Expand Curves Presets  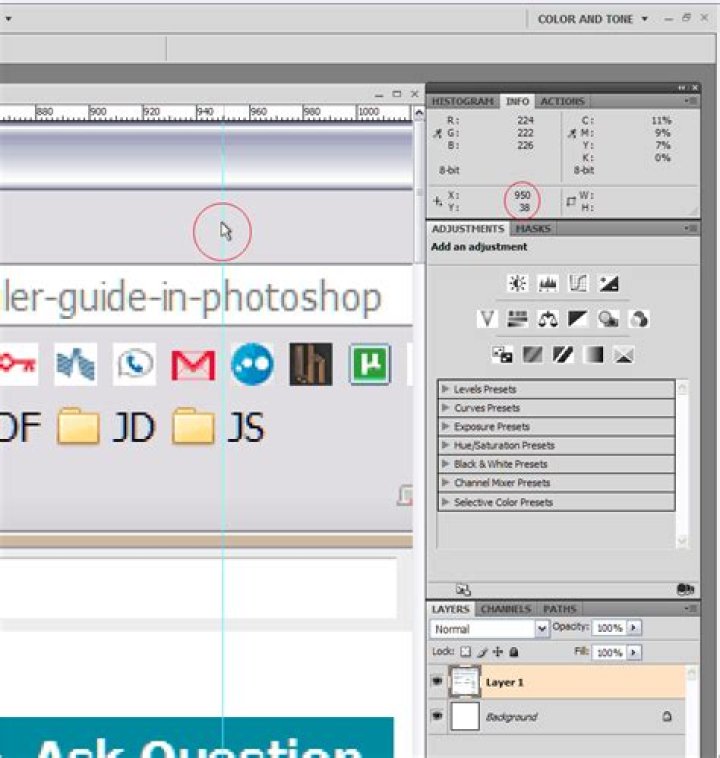445,408
